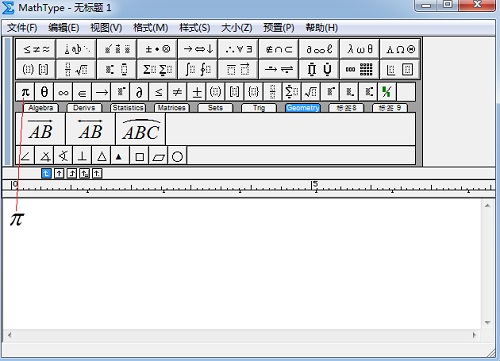
Task: Open the fraction and radical templates palette
Action: [76, 69]
